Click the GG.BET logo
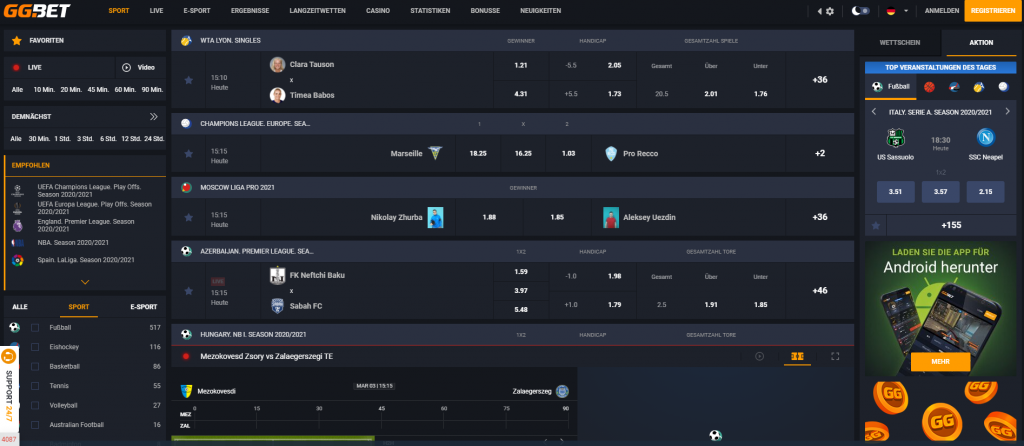This screenshot has width=1024, height=446. [37, 11]
